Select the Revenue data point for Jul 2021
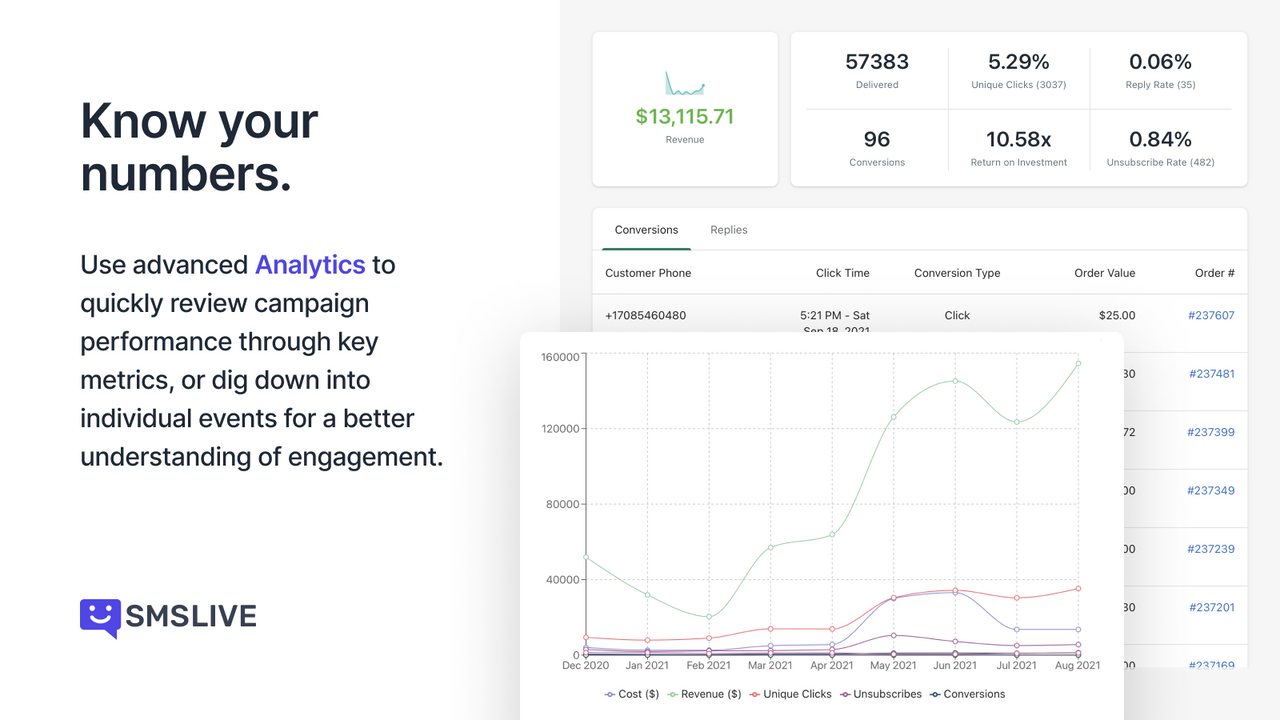The height and width of the screenshot is (720, 1280). pos(1017,422)
